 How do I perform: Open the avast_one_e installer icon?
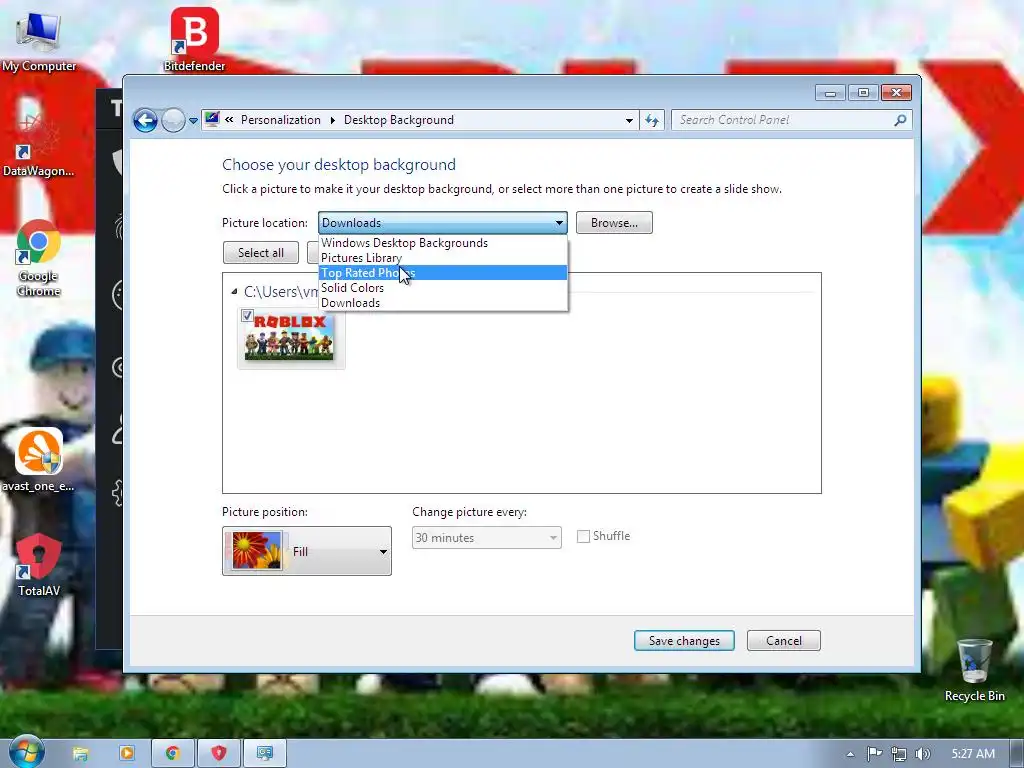tap(38, 460)
